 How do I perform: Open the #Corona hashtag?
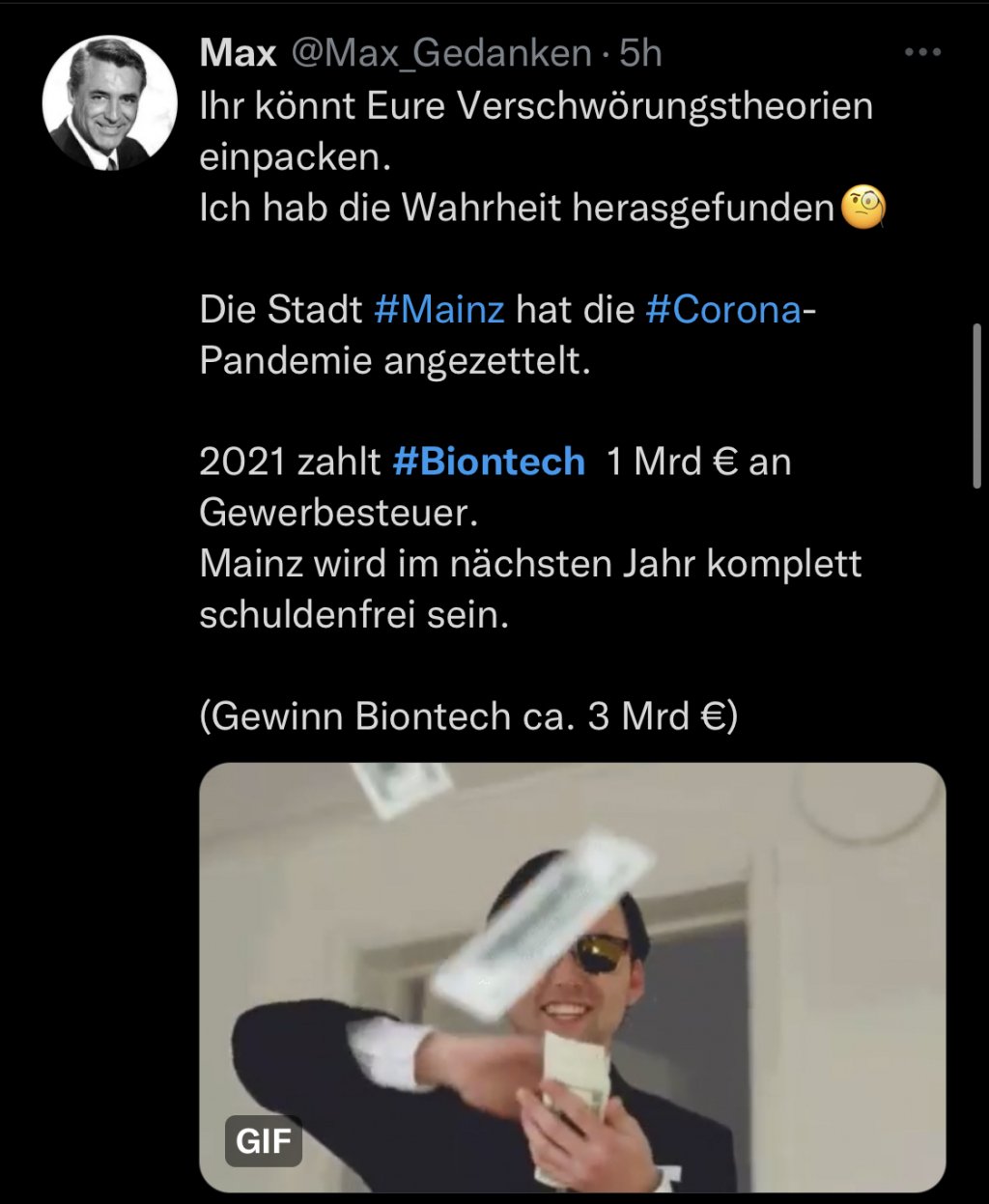(723, 310)
